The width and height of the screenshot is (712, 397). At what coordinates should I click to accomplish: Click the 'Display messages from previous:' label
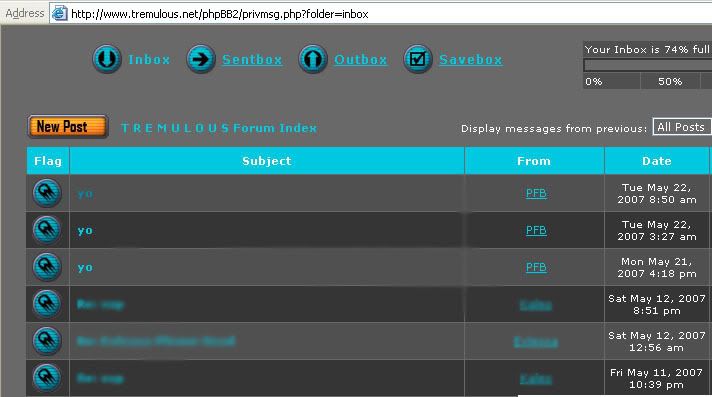(554, 129)
